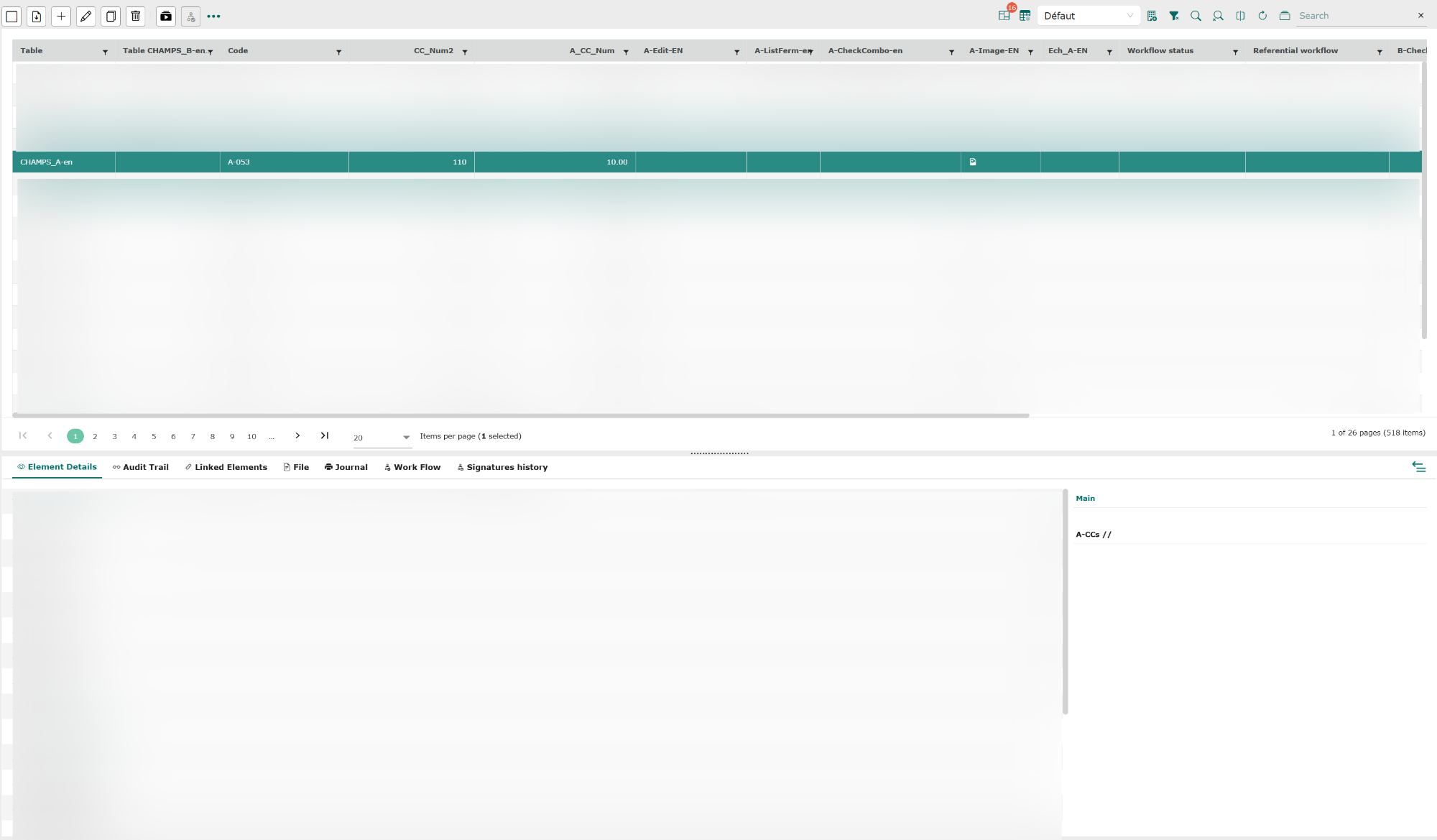Open the Work Flow tab
Viewport: 1437px width, 840px height.
(412, 467)
